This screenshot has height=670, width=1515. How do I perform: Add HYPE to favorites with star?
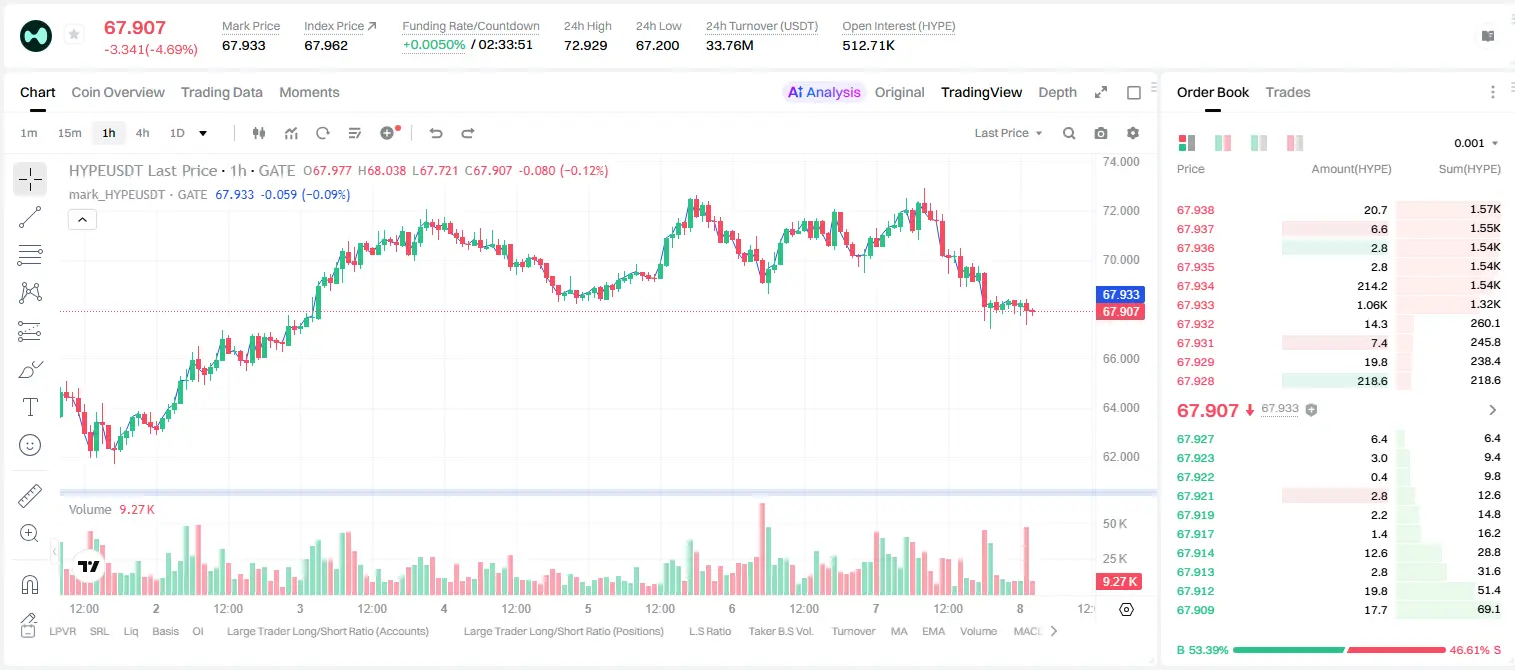point(74,35)
